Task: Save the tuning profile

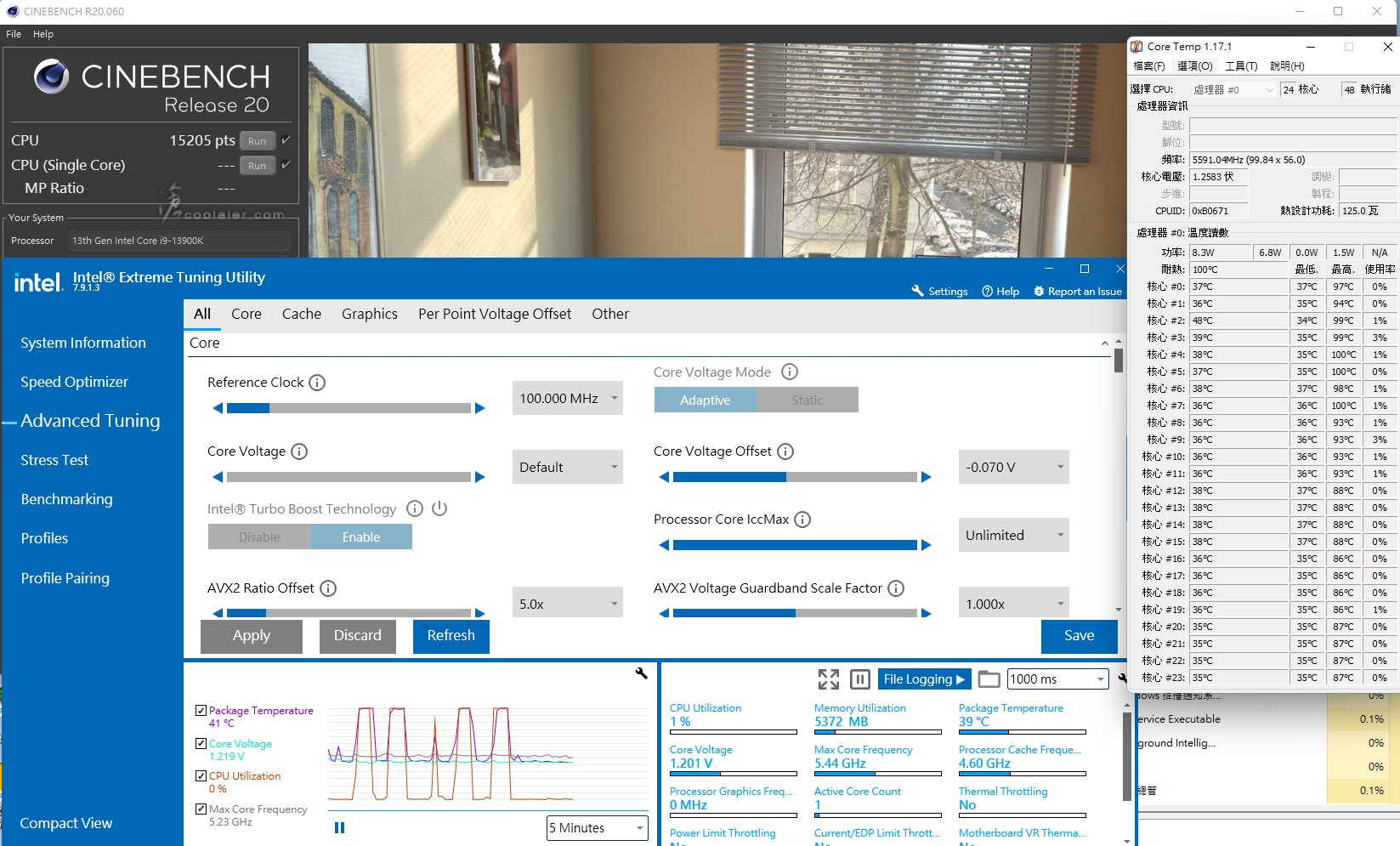Action: point(1080,635)
